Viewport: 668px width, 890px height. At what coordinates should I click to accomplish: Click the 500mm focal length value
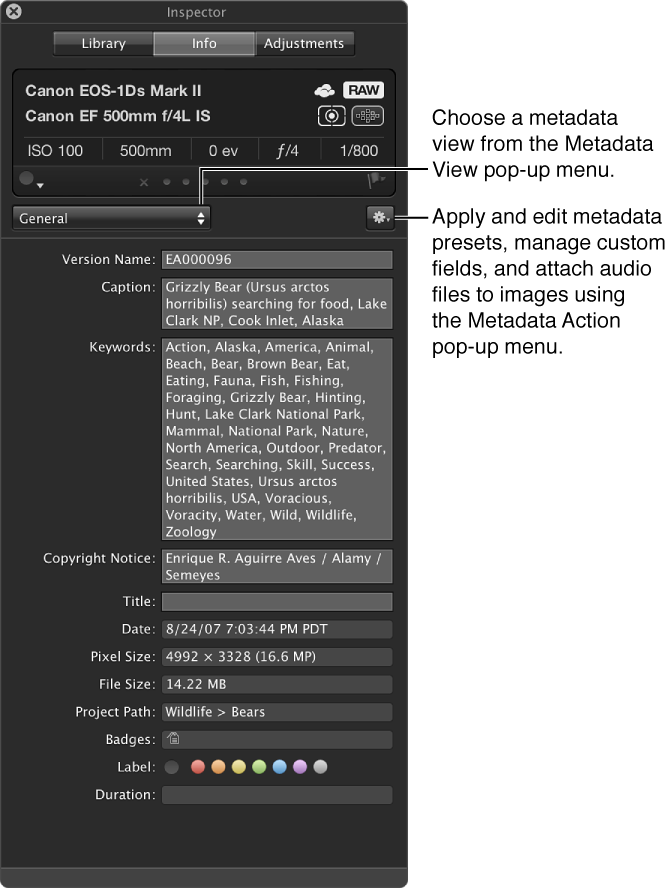pos(145,151)
